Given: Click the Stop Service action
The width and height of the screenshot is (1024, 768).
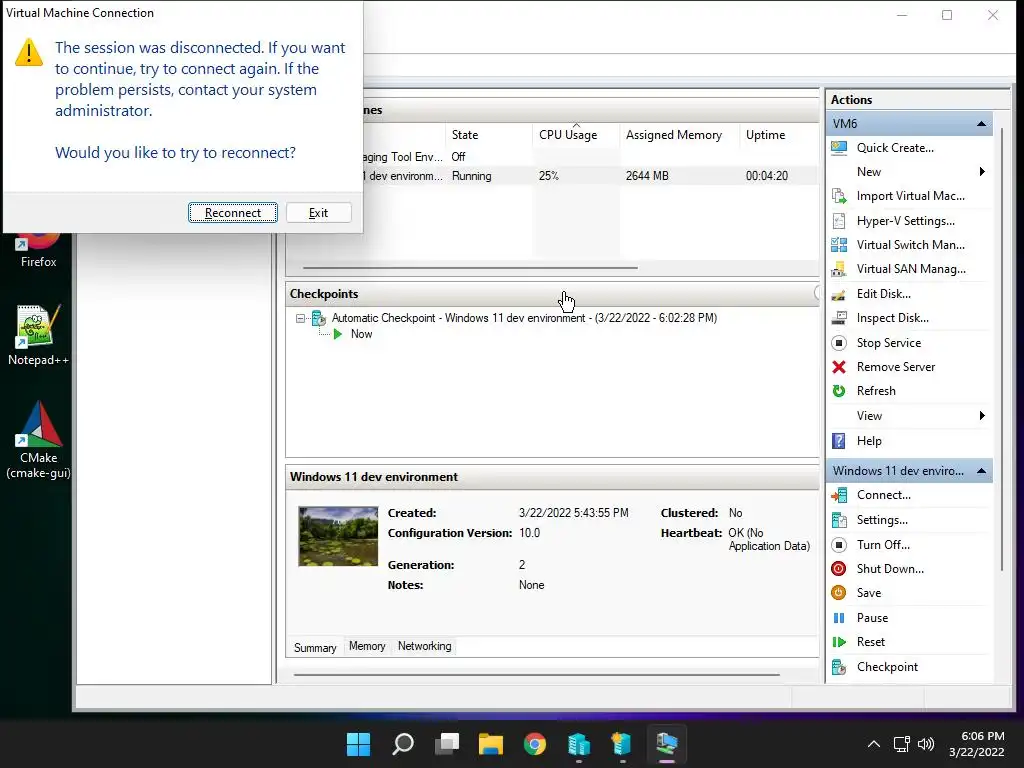Looking at the screenshot, I should pyautogui.click(x=888, y=343).
